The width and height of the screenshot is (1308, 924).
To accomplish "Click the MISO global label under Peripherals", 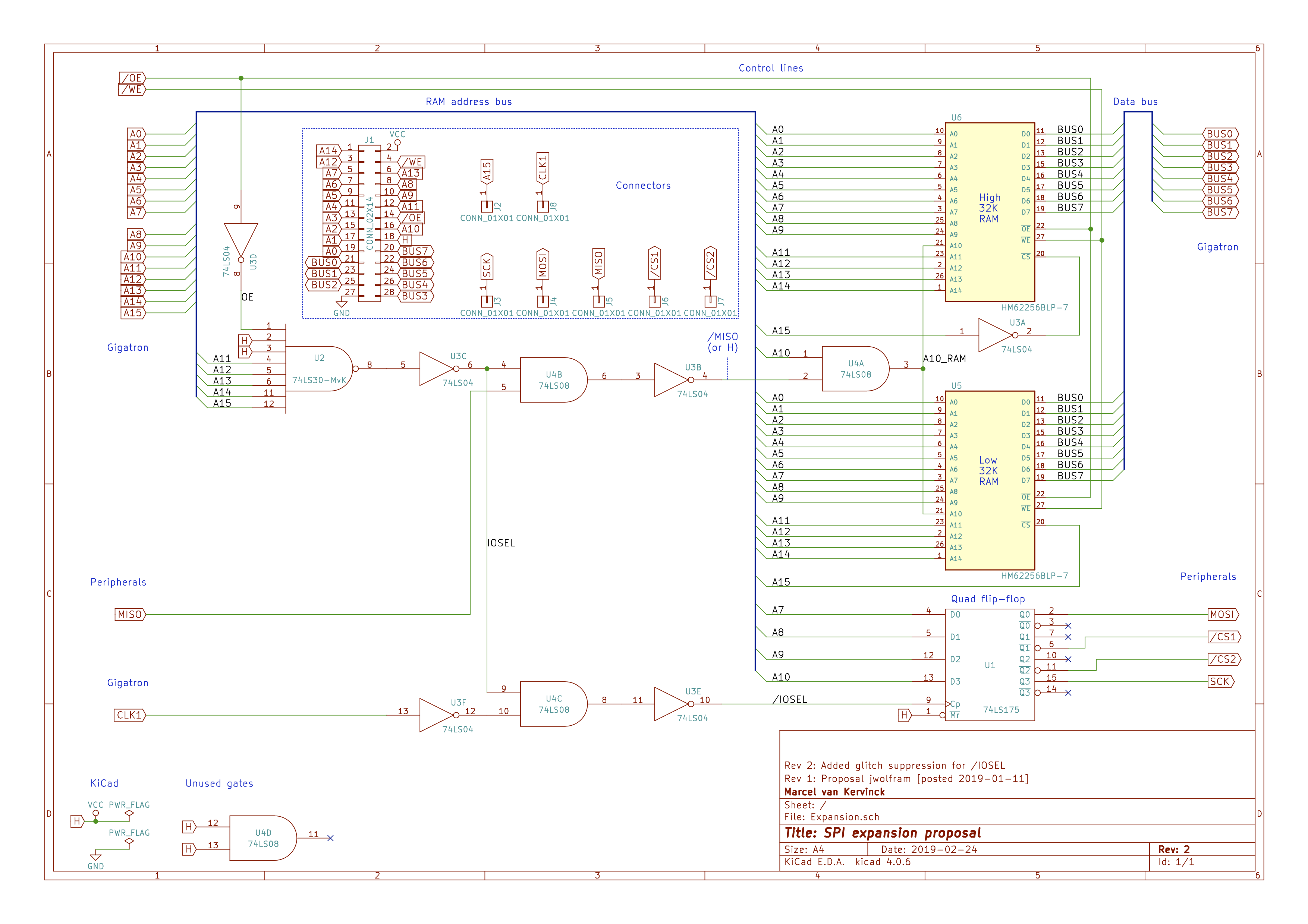I will click(130, 614).
